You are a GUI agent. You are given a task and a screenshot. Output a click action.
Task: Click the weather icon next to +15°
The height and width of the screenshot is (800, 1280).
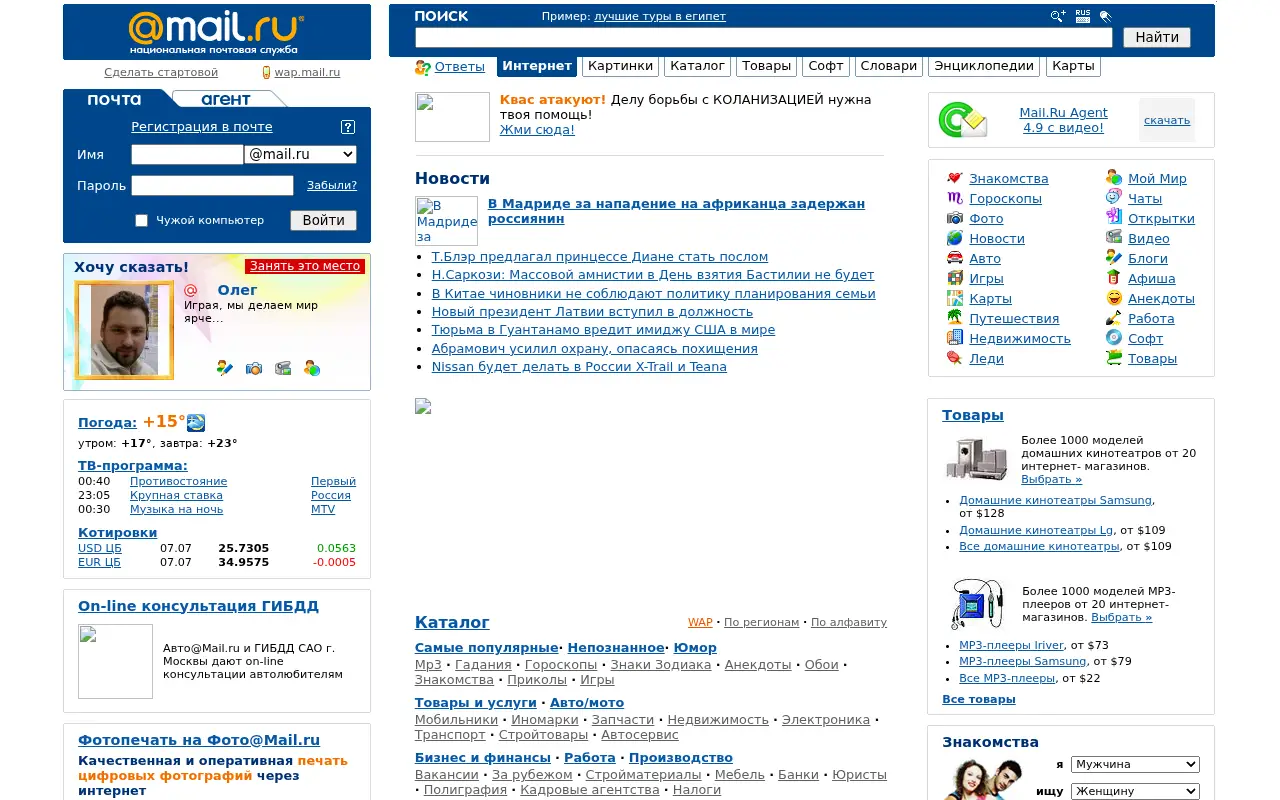coord(196,422)
